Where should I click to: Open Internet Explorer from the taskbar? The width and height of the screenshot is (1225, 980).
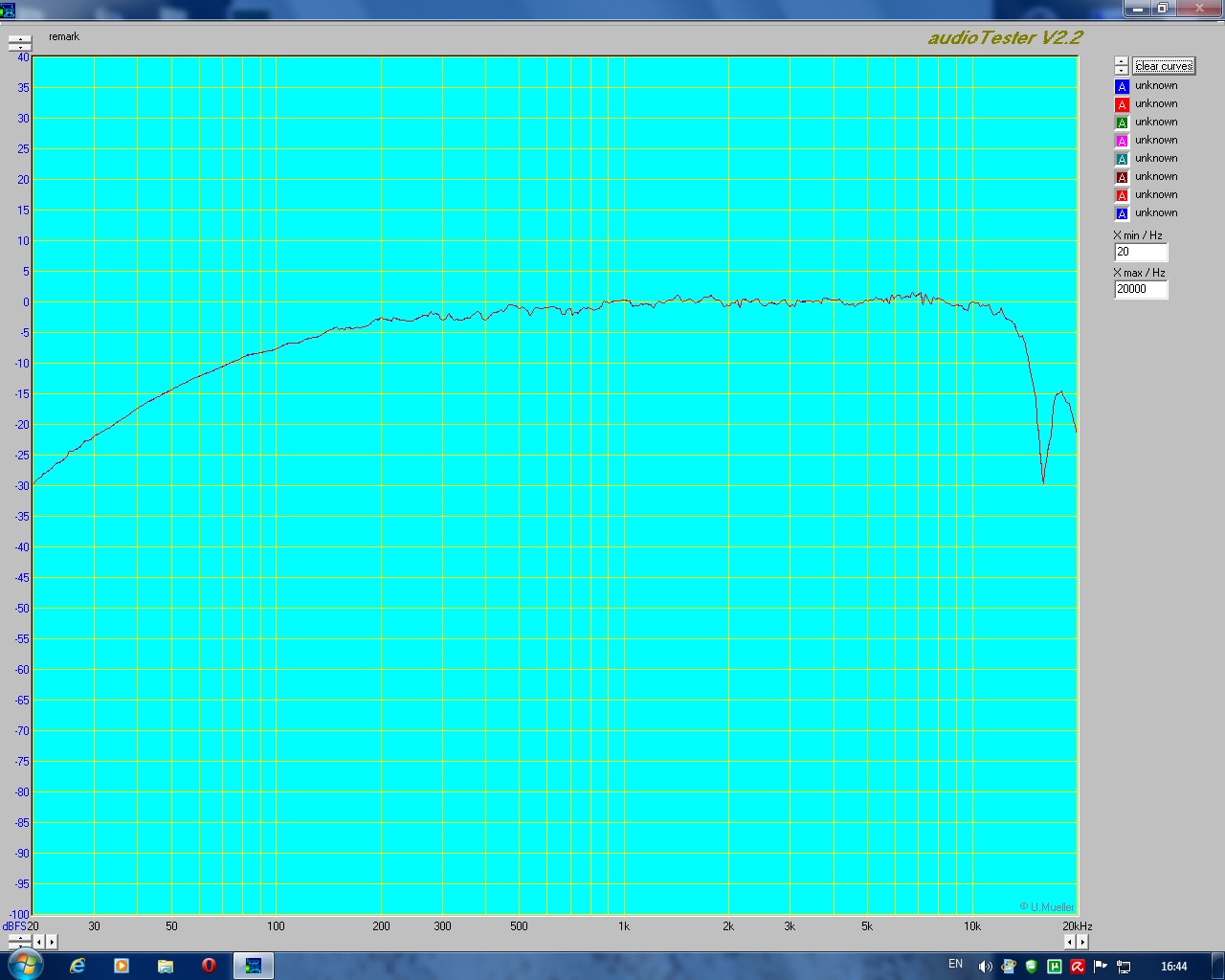coord(78,966)
